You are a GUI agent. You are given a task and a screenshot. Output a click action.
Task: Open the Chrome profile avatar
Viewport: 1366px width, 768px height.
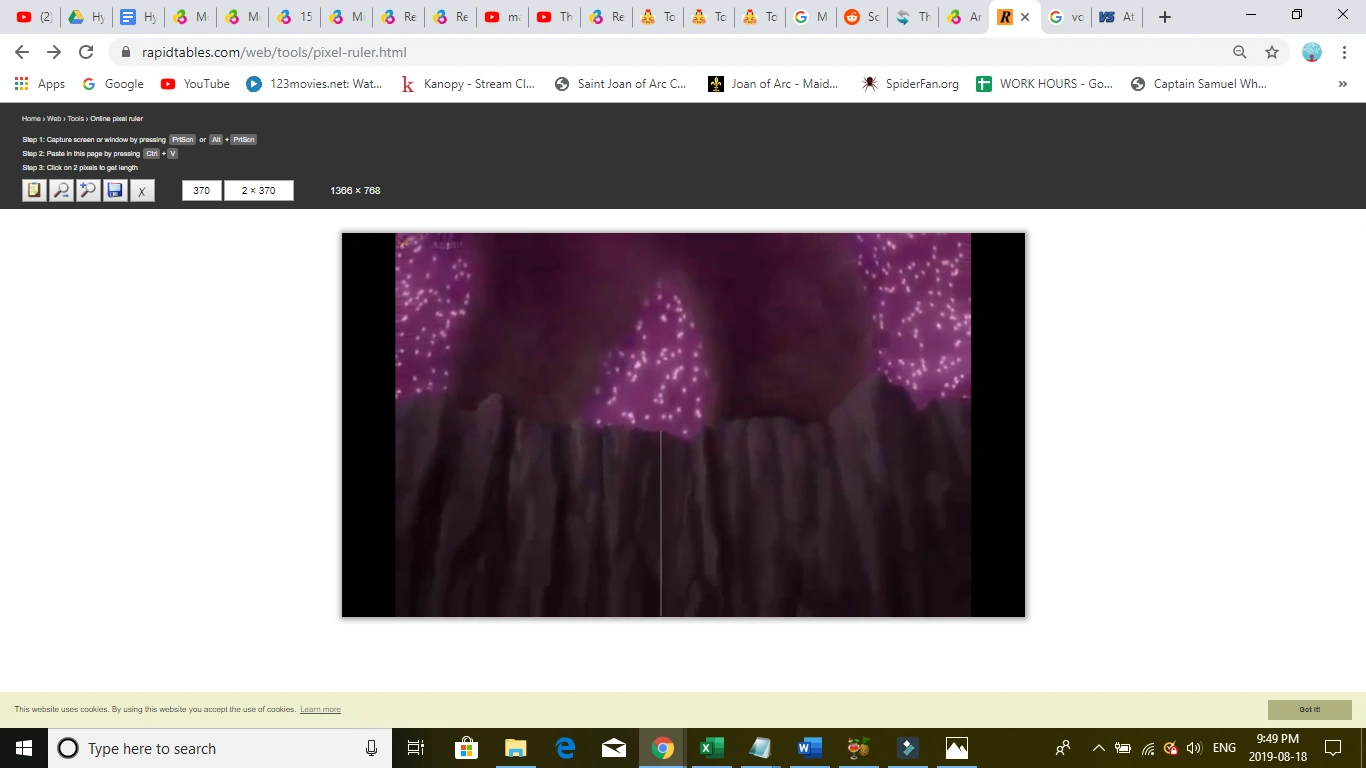pyautogui.click(x=1312, y=52)
